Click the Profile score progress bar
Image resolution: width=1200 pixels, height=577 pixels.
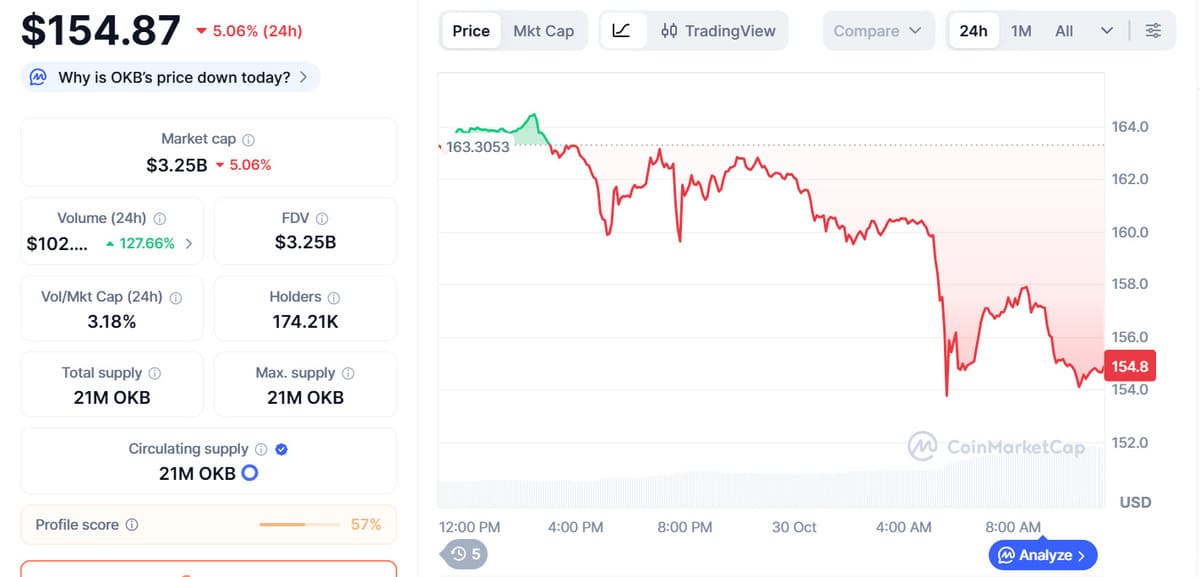300,525
